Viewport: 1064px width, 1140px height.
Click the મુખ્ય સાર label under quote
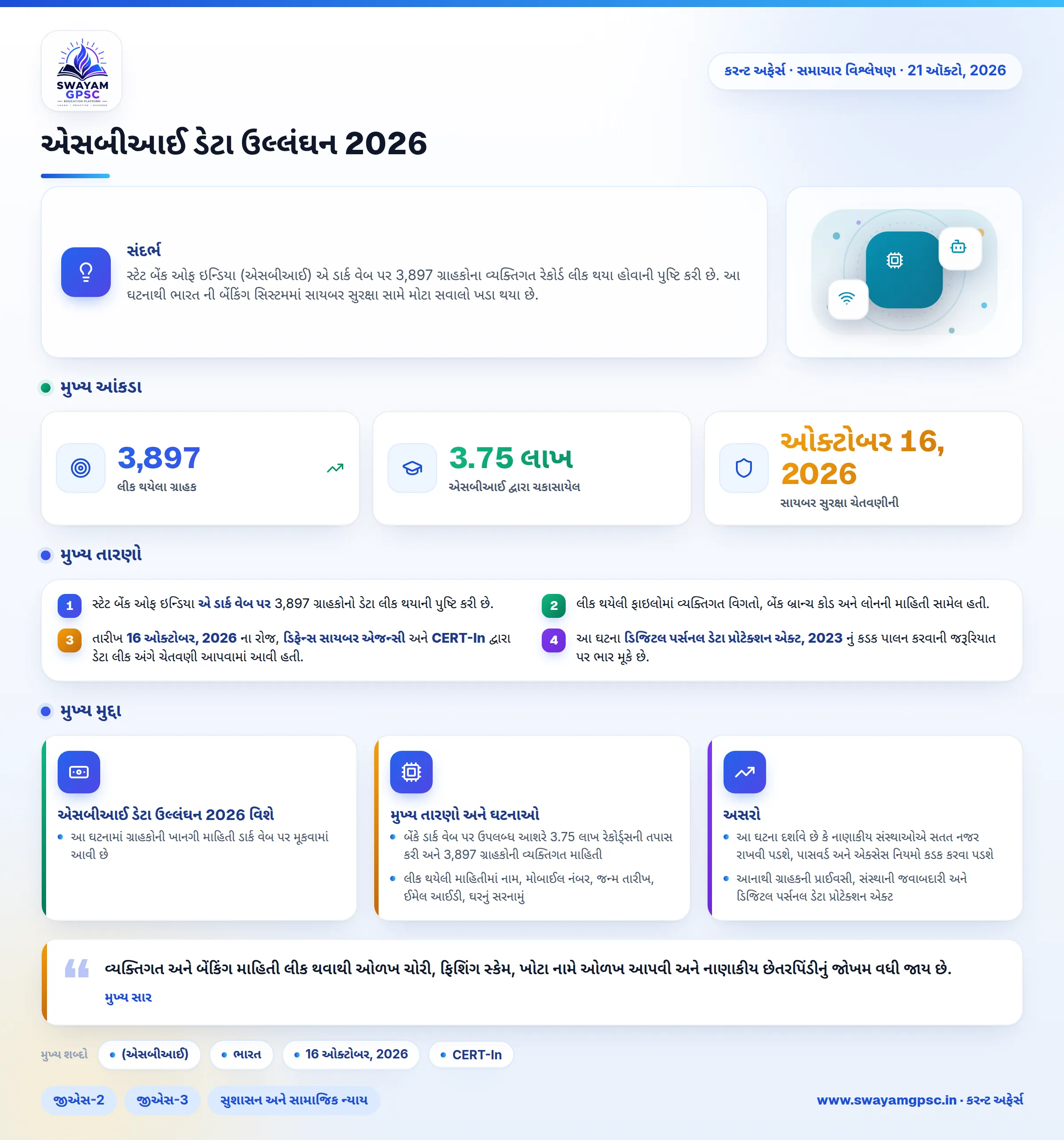point(128,997)
